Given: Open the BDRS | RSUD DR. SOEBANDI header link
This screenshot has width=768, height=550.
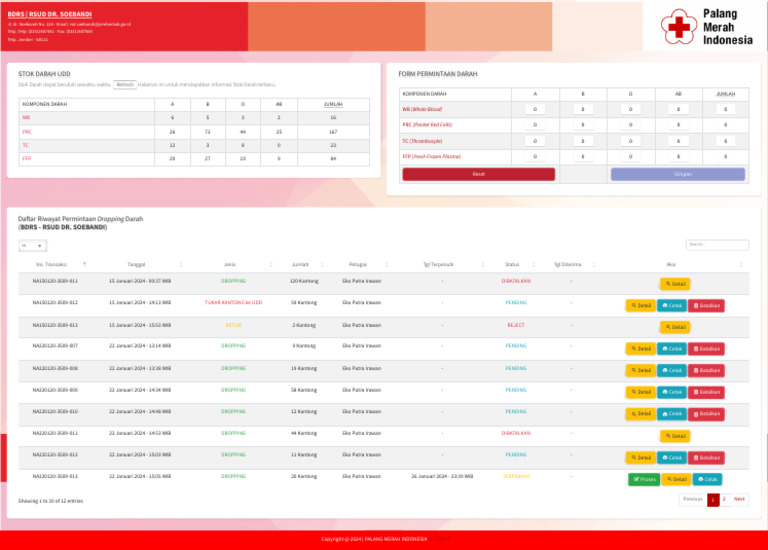Looking at the screenshot, I should (x=49, y=14).
